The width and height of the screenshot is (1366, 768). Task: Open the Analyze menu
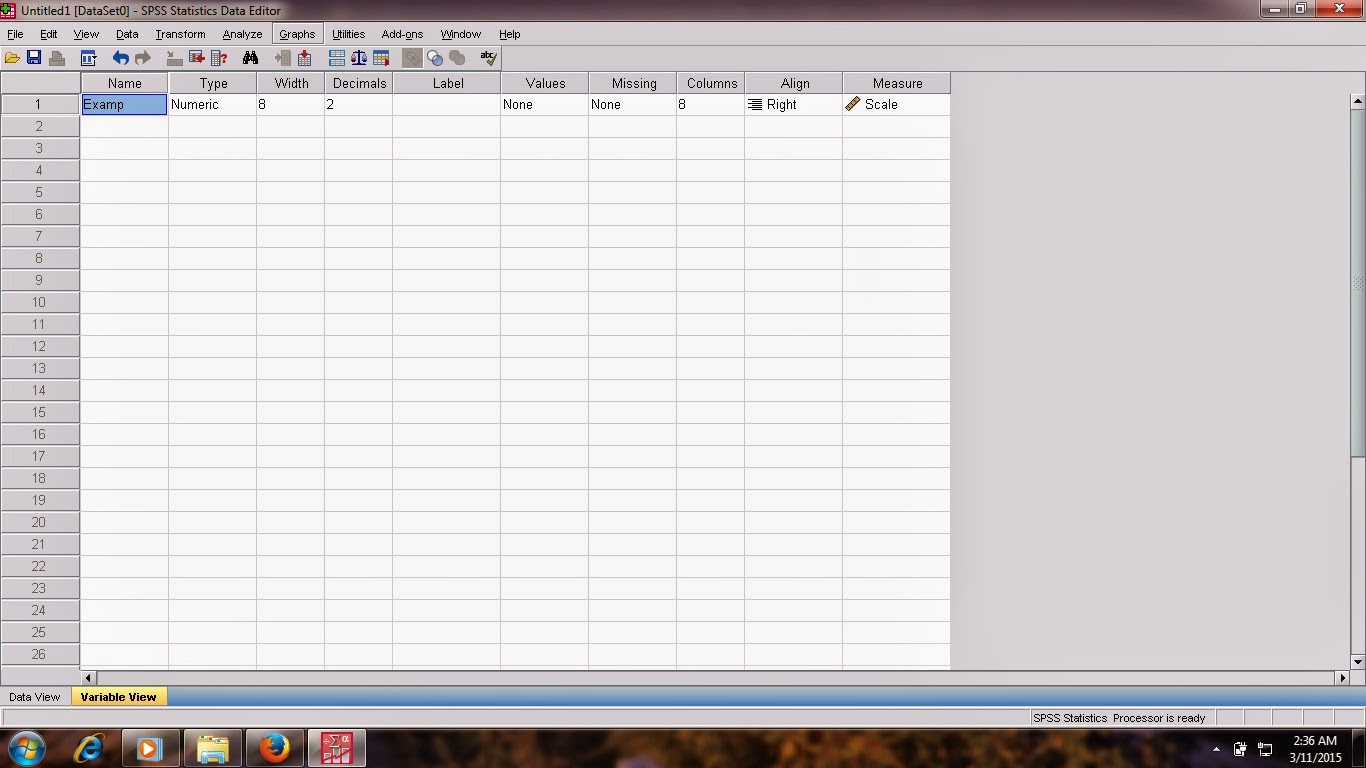242,33
